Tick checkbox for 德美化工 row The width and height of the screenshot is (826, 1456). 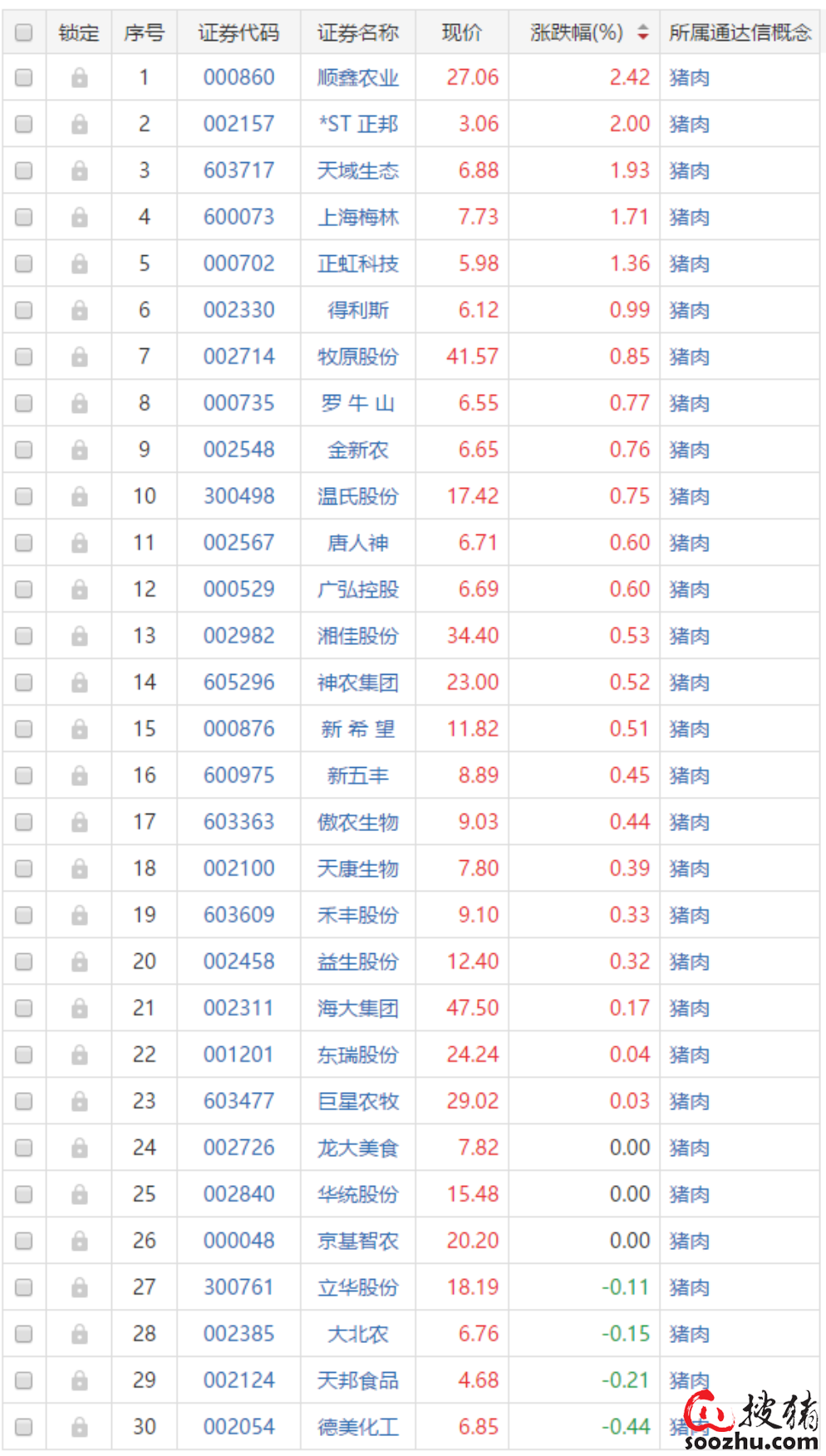tap(24, 1427)
